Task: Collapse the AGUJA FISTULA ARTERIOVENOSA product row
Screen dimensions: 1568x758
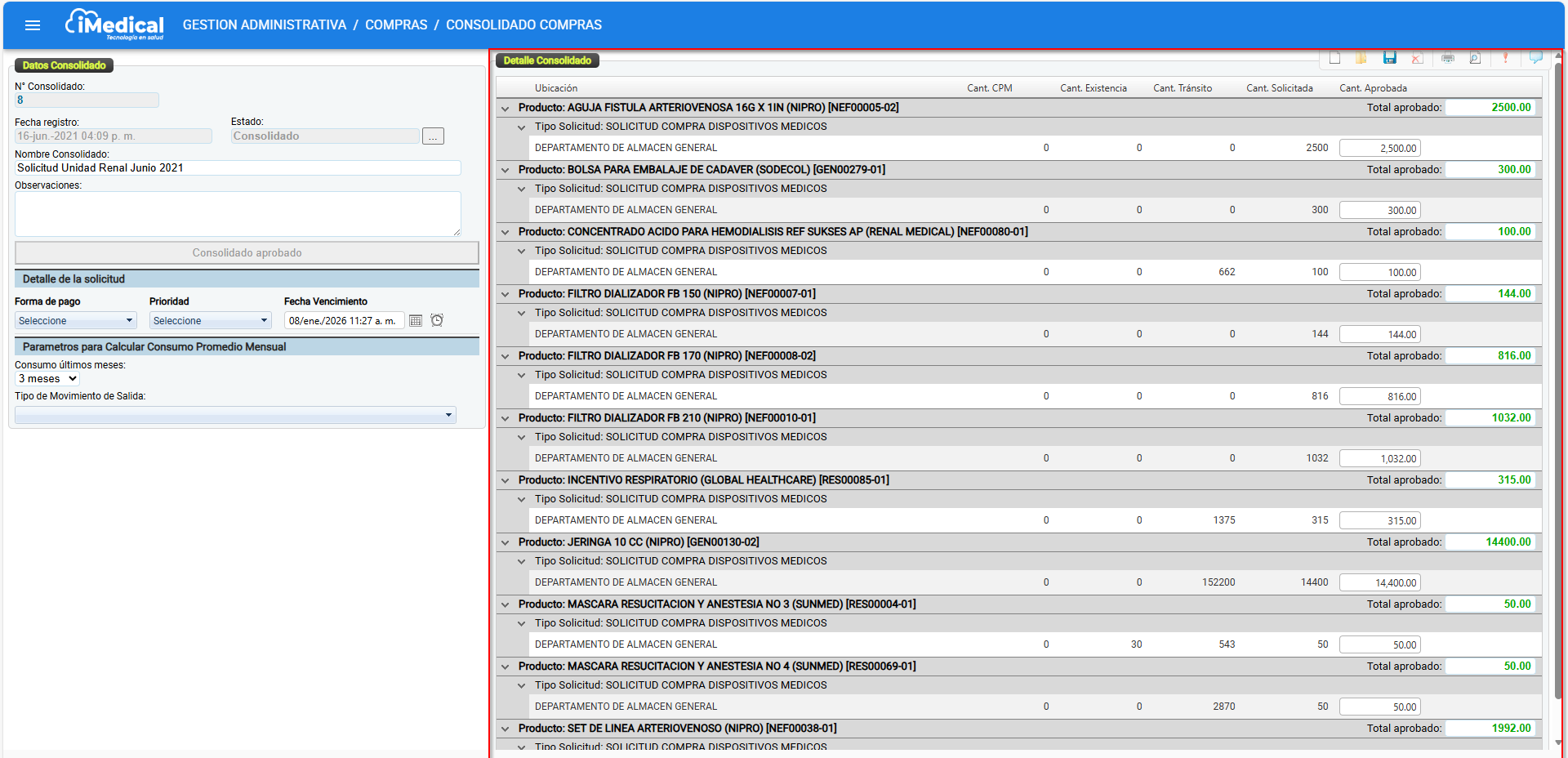Action: [x=506, y=108]
